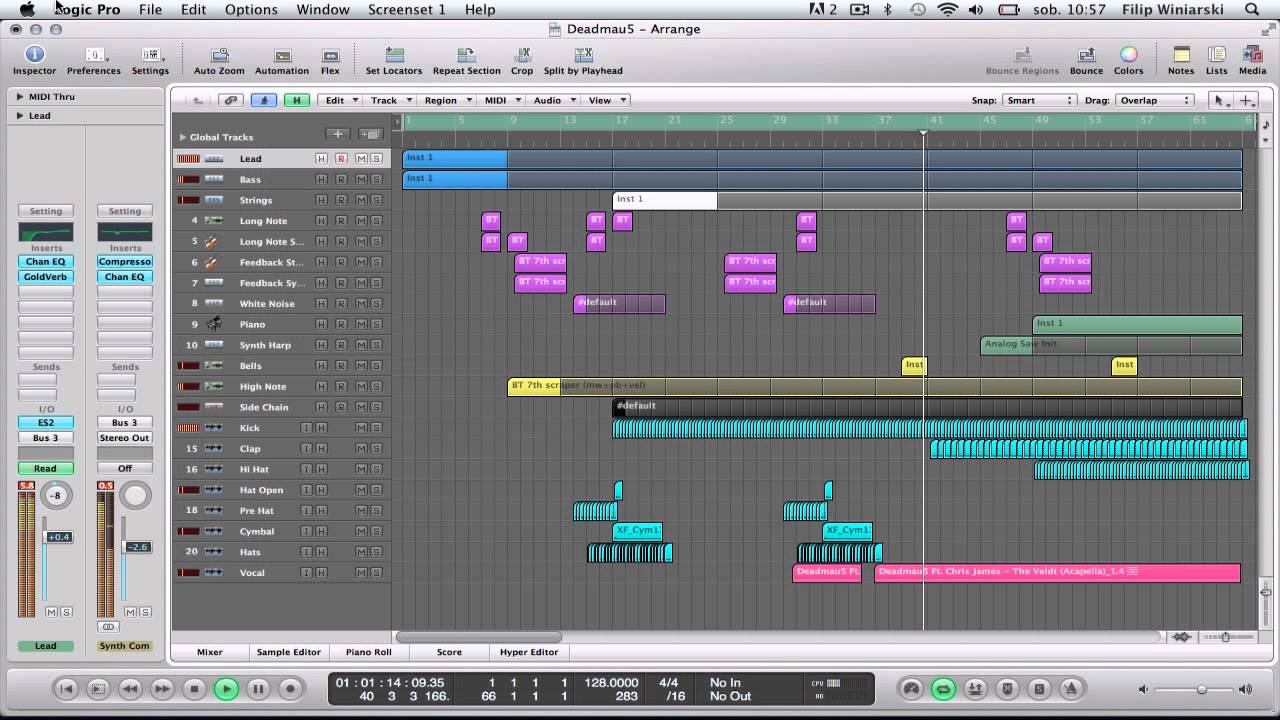Click the Flex toolbar icon

tap(330, 55)
